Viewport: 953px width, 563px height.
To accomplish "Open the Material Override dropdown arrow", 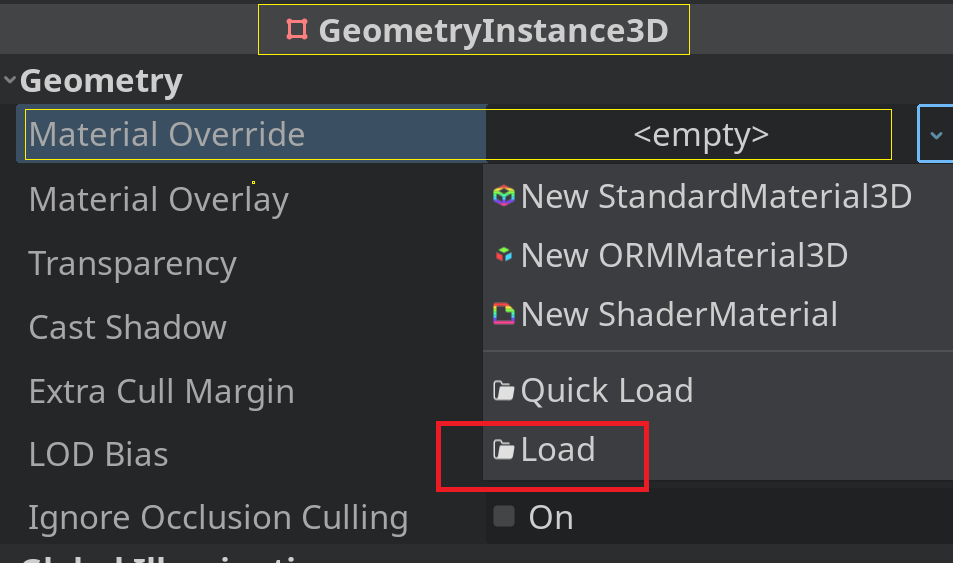I will tap(935, 134).
